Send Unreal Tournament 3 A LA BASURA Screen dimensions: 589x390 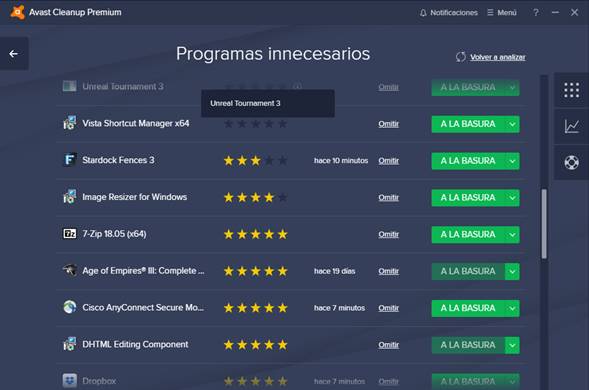(468, 88)
